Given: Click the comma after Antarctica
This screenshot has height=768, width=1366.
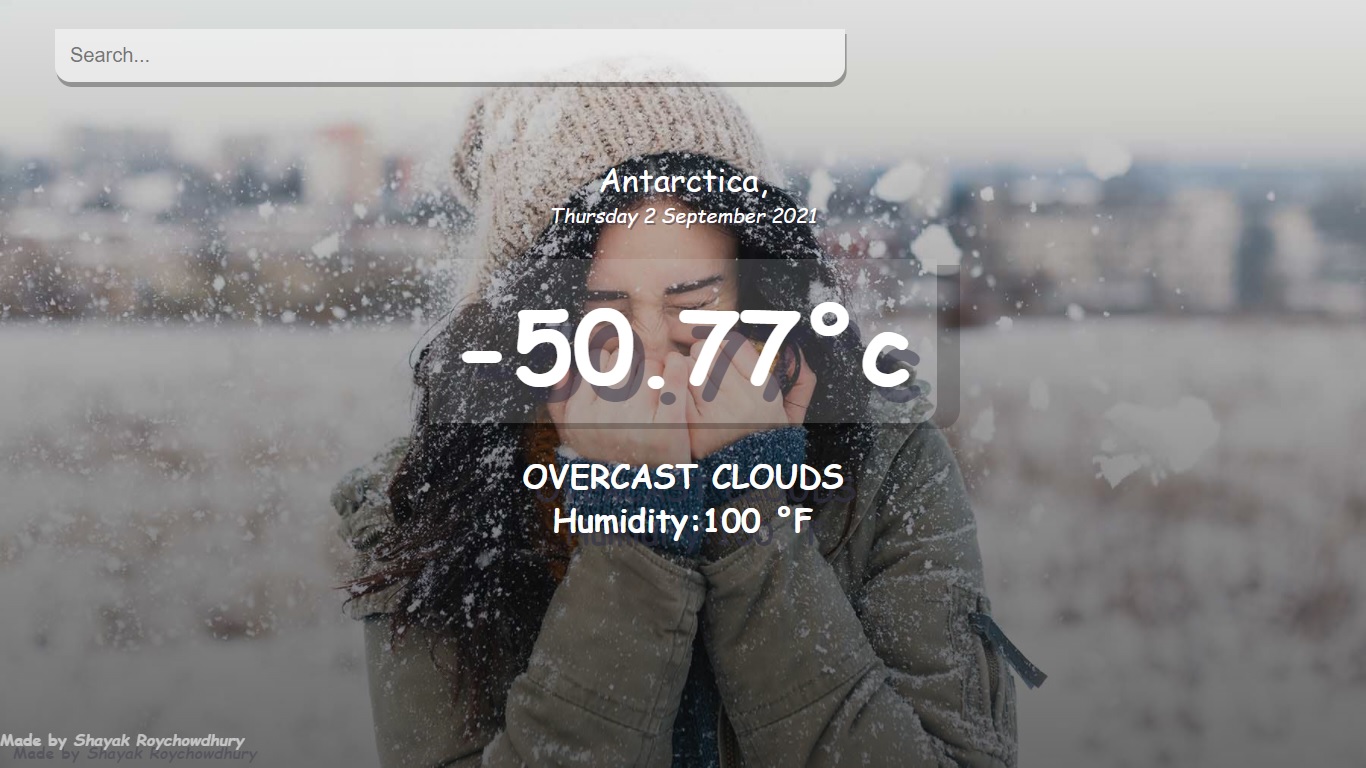Looking at the screenshot, I should click(x=764, y=190).
